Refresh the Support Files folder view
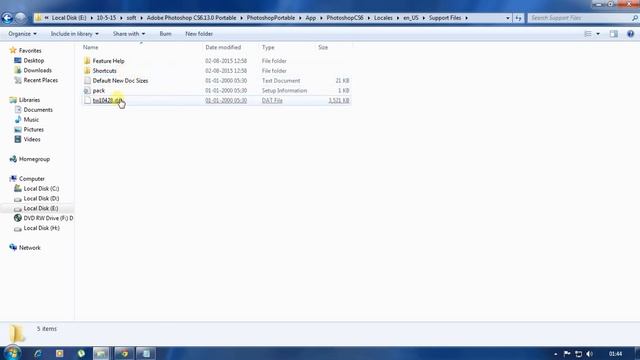The width and height of the screenshot is (640, 360). pyautogui.click(x=518, y=18)
